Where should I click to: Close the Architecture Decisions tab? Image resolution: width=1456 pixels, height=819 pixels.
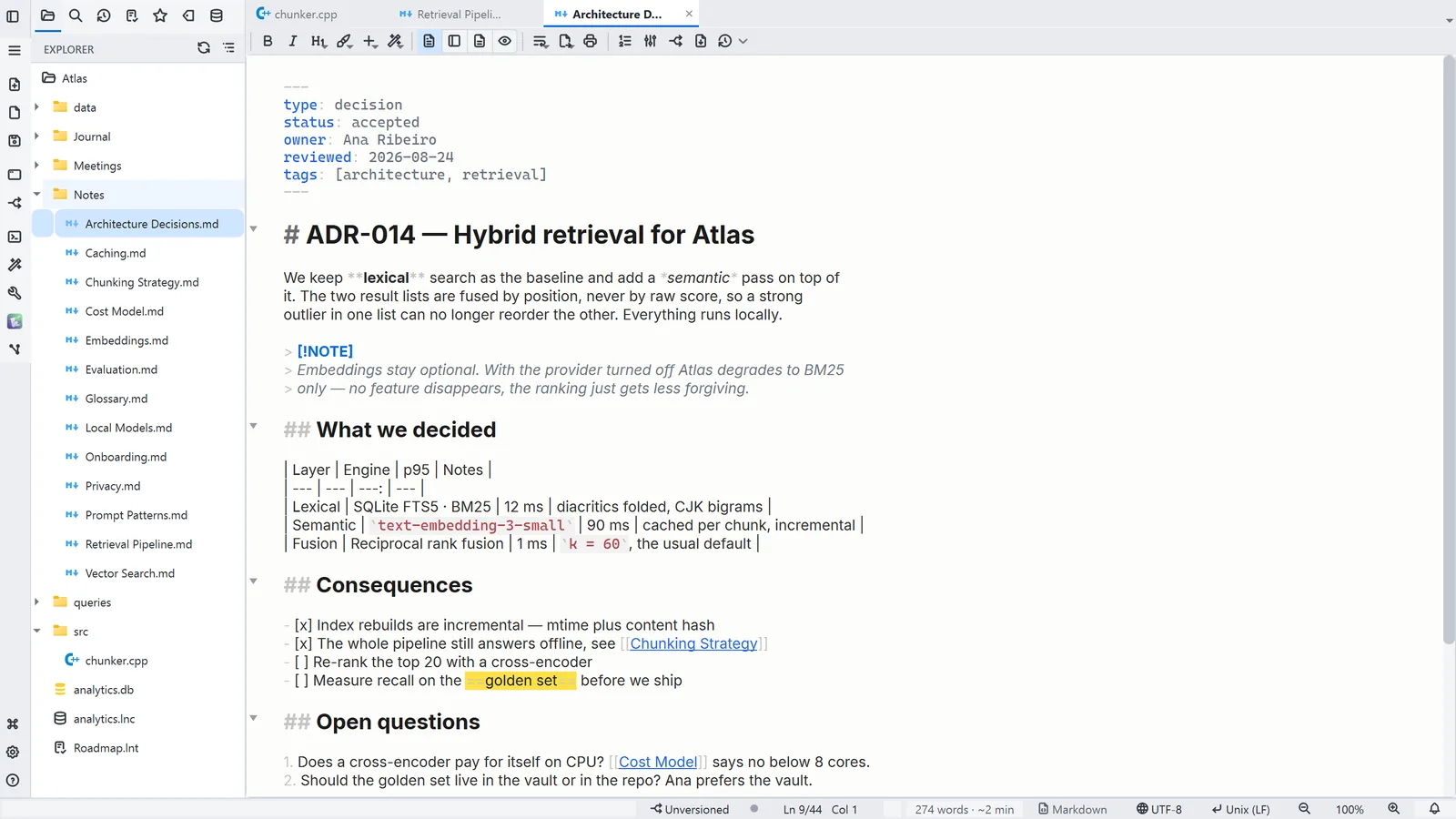689,14
